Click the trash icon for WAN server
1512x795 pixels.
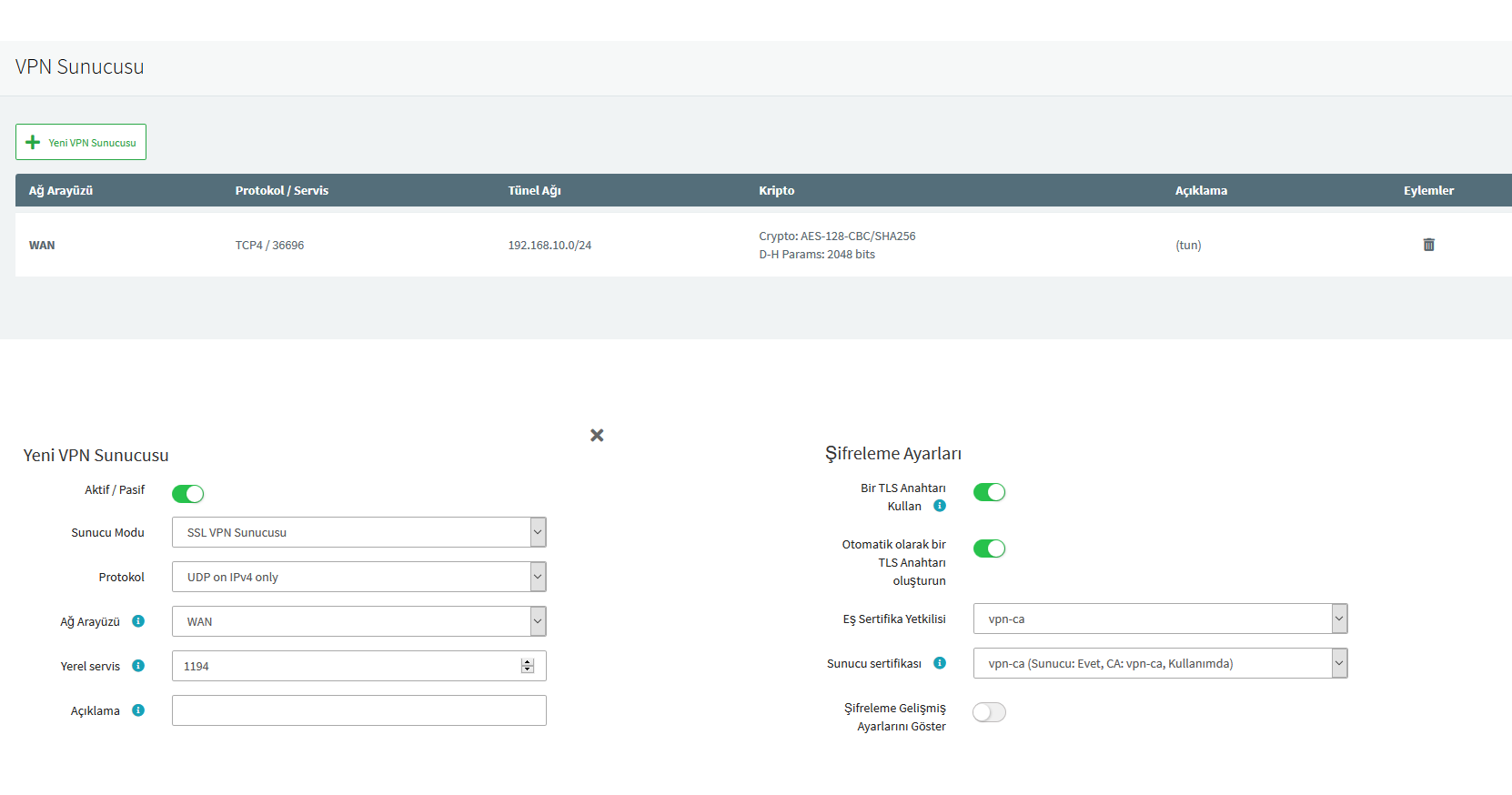[1428, 245]
